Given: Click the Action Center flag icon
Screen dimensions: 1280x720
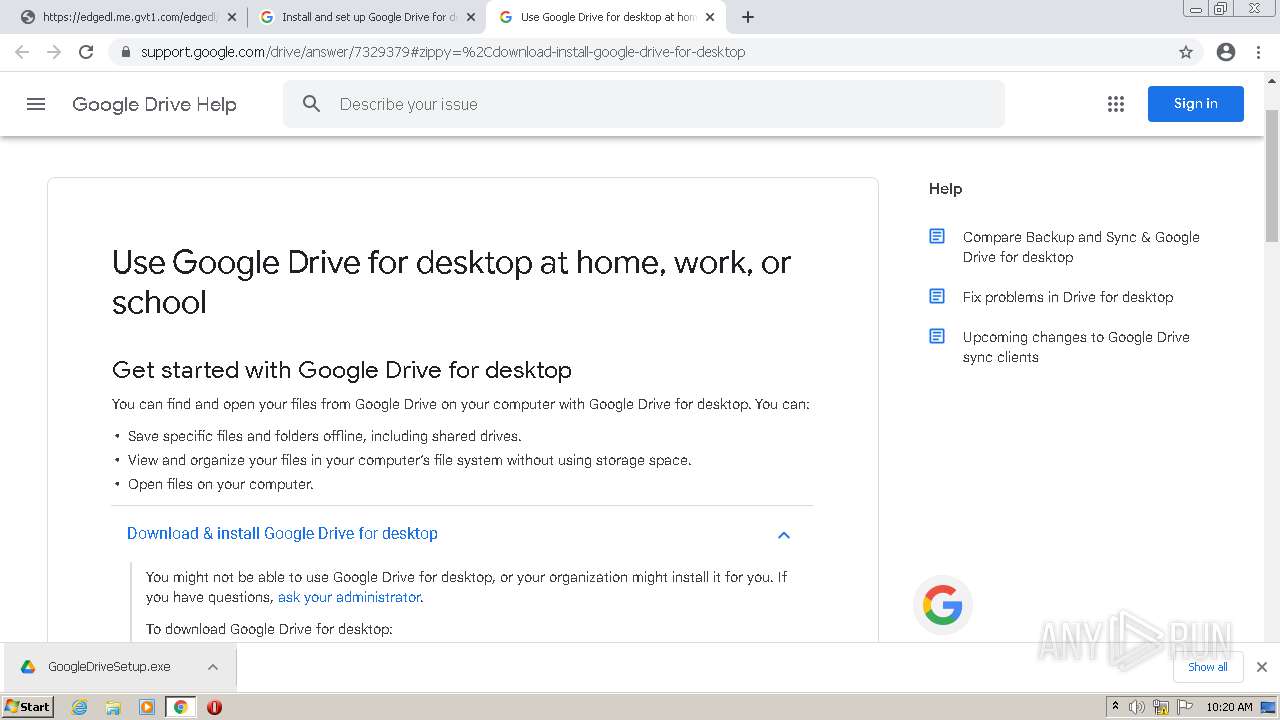Looking at the screenshot, I should [1184, 707].
